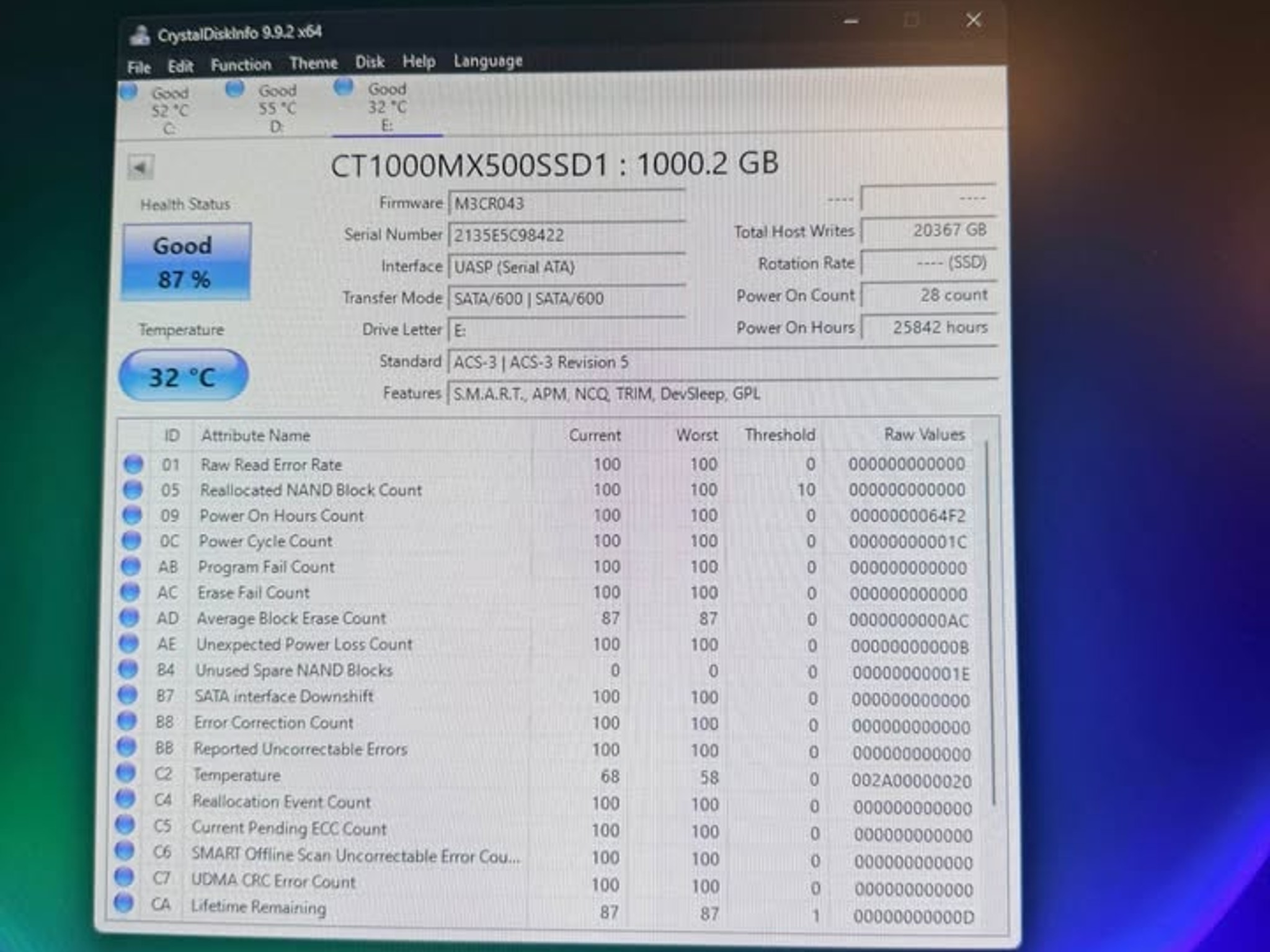Click the Attribute Name column header
This screenshot has width=1270, height=952.
tap(255, 436)
